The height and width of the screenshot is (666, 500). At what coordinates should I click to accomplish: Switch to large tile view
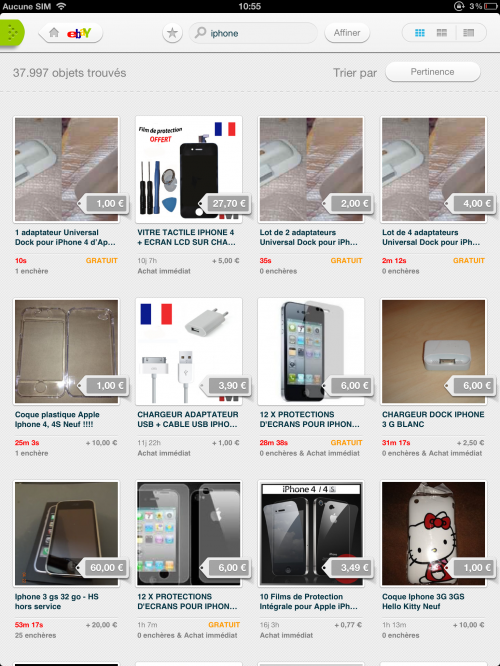coord(442,33)
